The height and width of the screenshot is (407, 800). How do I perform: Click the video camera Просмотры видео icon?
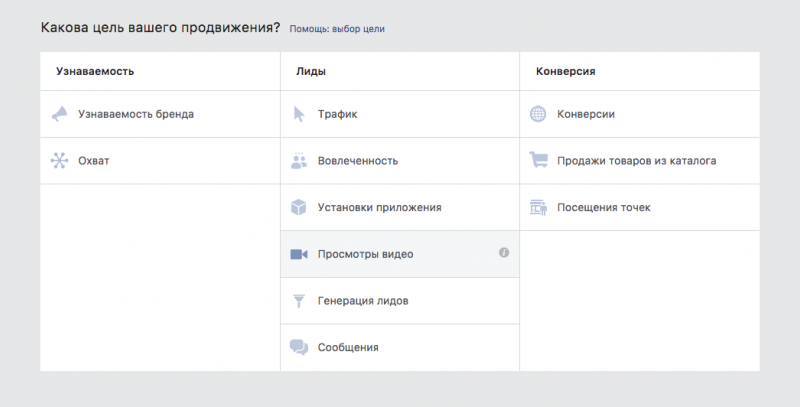299,254
